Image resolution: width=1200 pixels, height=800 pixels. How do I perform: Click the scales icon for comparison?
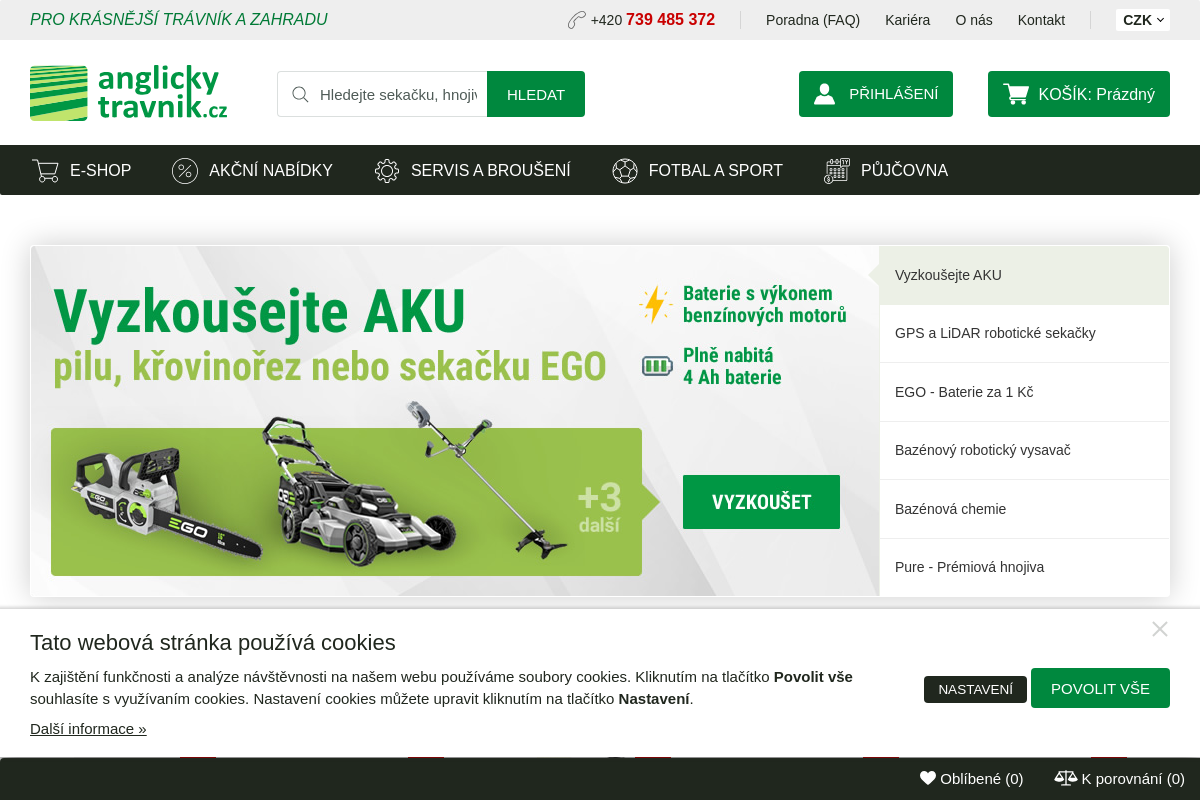click(x=1066, y=778)
